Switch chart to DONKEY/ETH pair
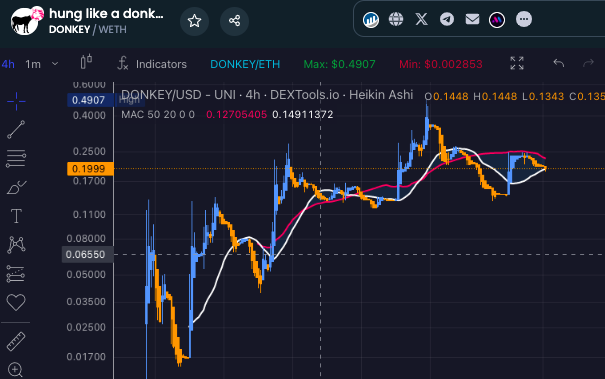605x379 pixels. (245, 64)
